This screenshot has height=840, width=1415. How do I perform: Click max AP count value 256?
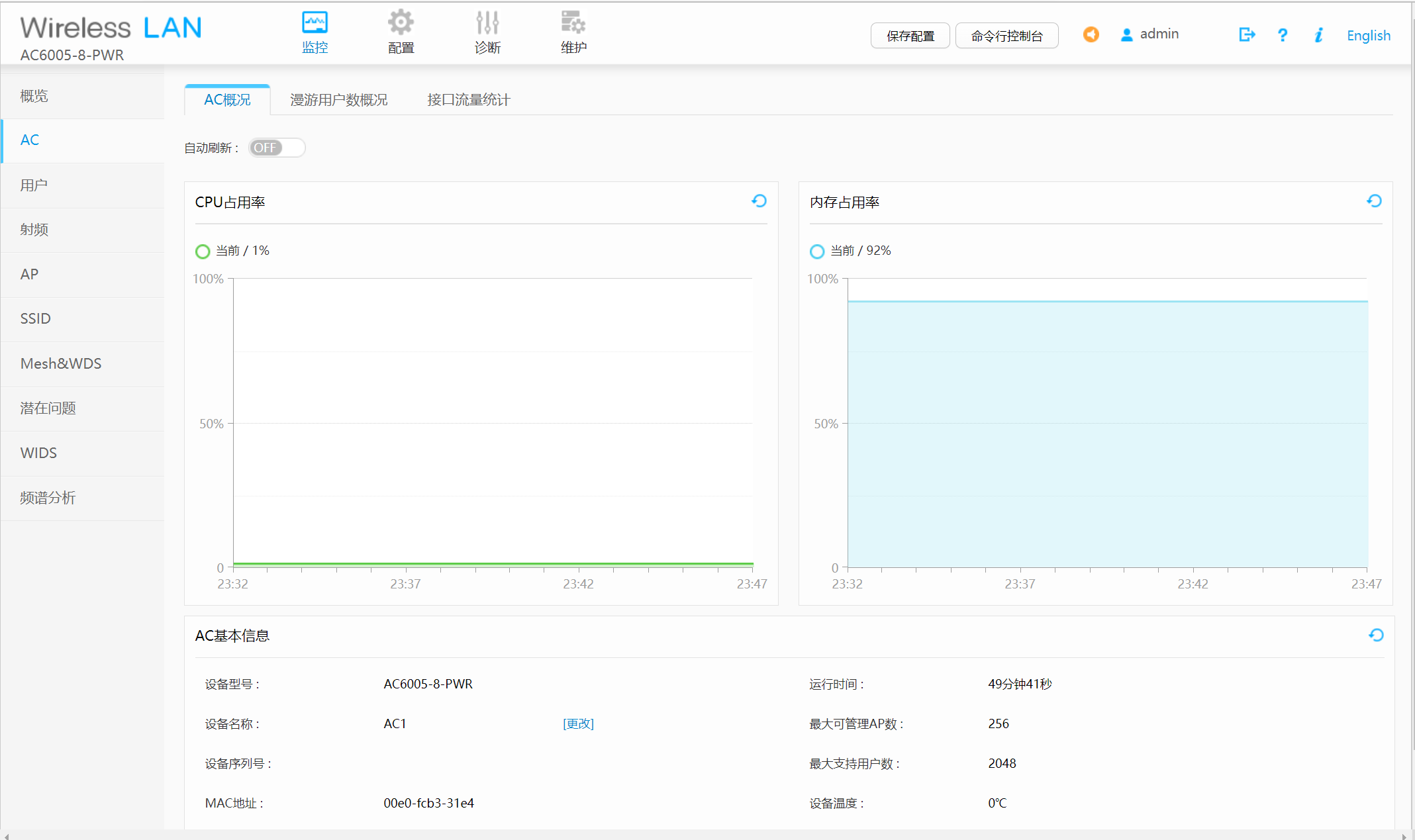pos(999,723)
